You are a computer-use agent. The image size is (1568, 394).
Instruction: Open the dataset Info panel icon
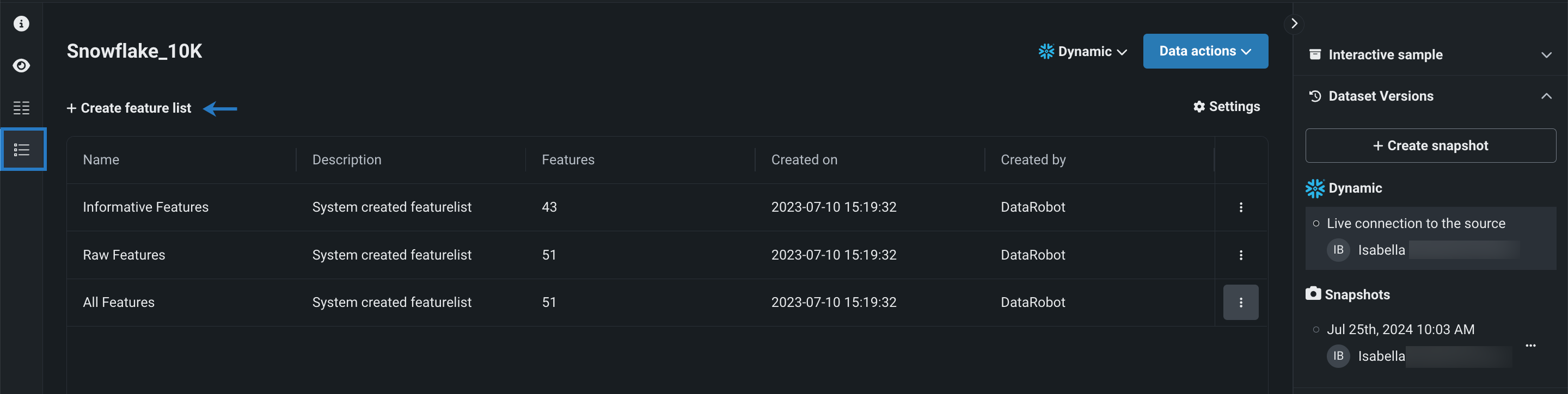[22, 23]
